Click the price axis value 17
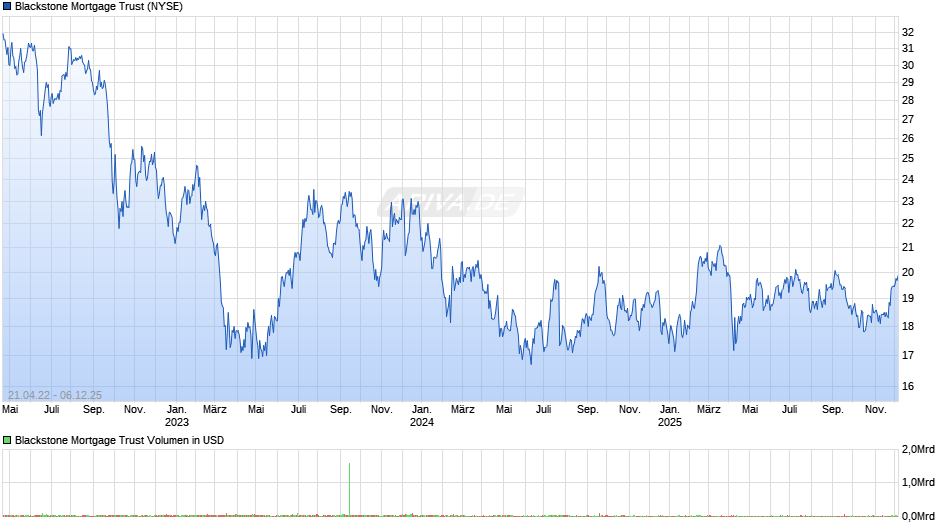 click(908, 356)
